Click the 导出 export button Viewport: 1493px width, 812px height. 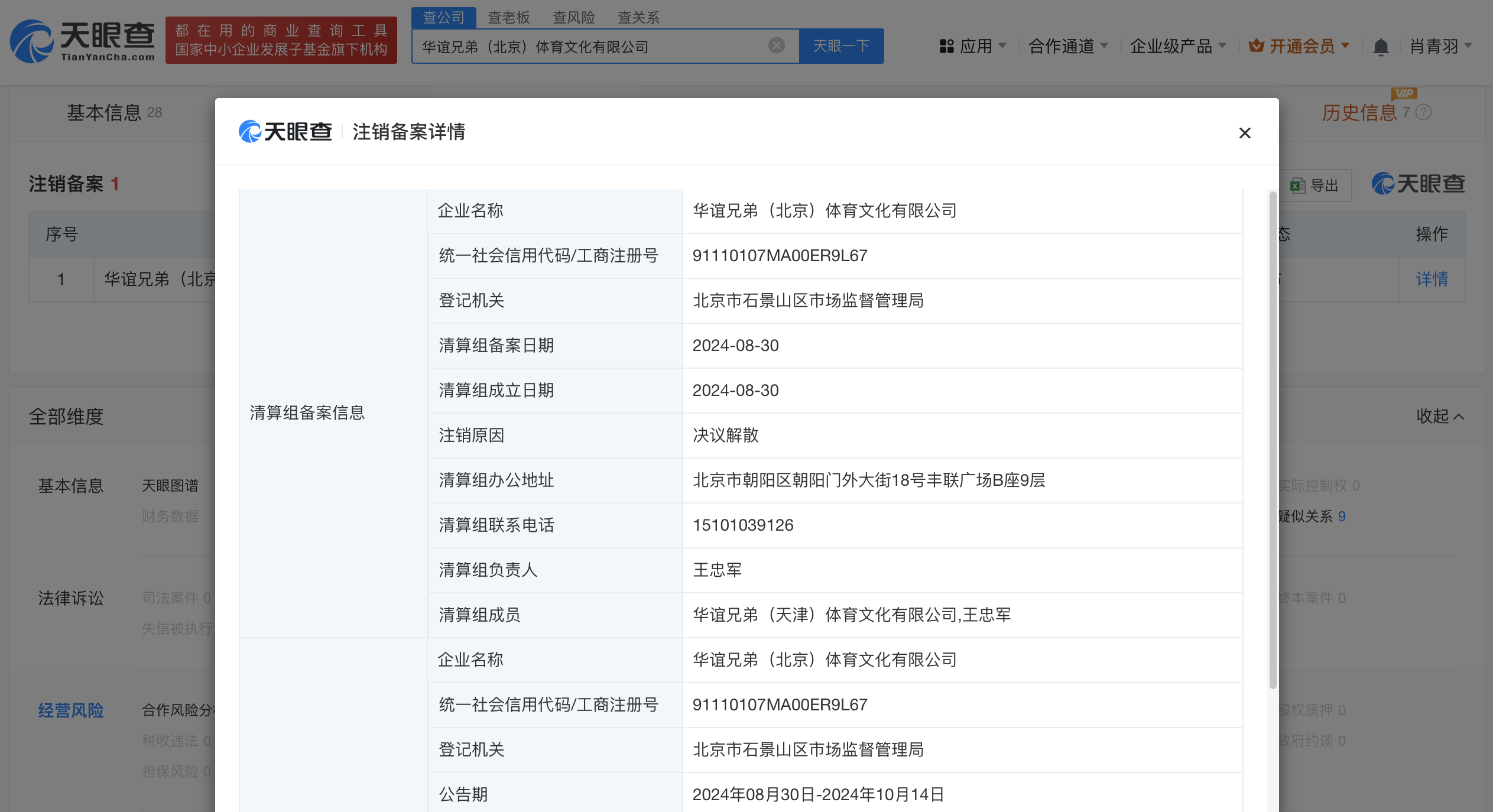[1315, 186]
